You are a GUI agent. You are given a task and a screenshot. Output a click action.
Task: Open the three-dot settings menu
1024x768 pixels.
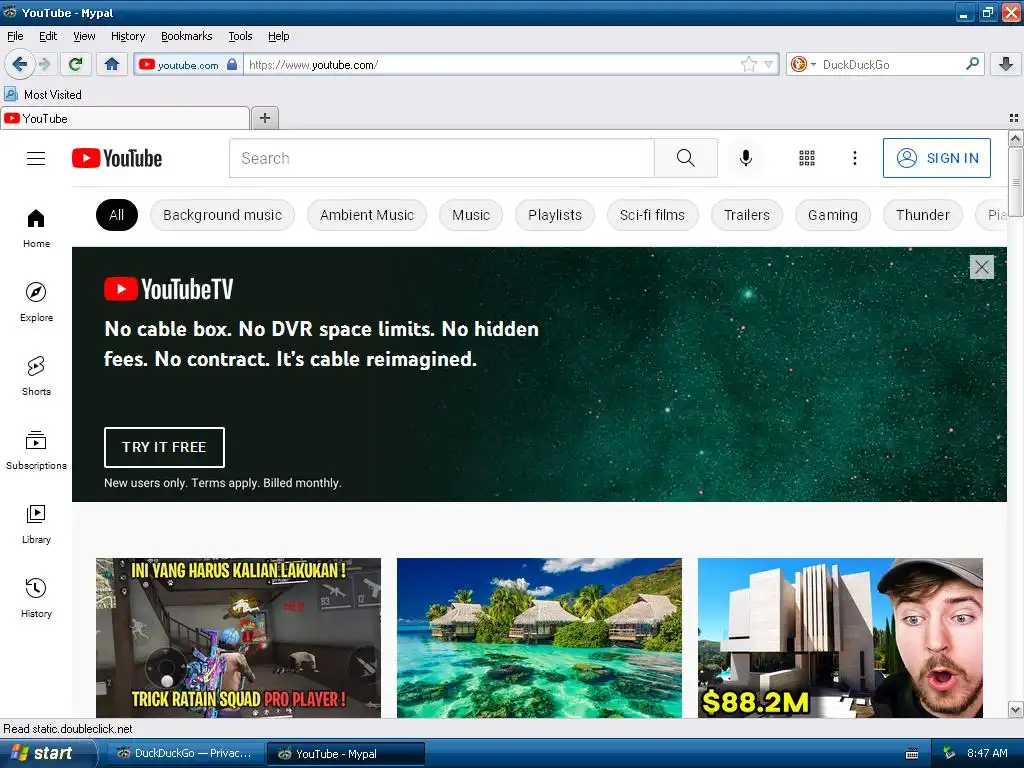[x=854, y=158]
